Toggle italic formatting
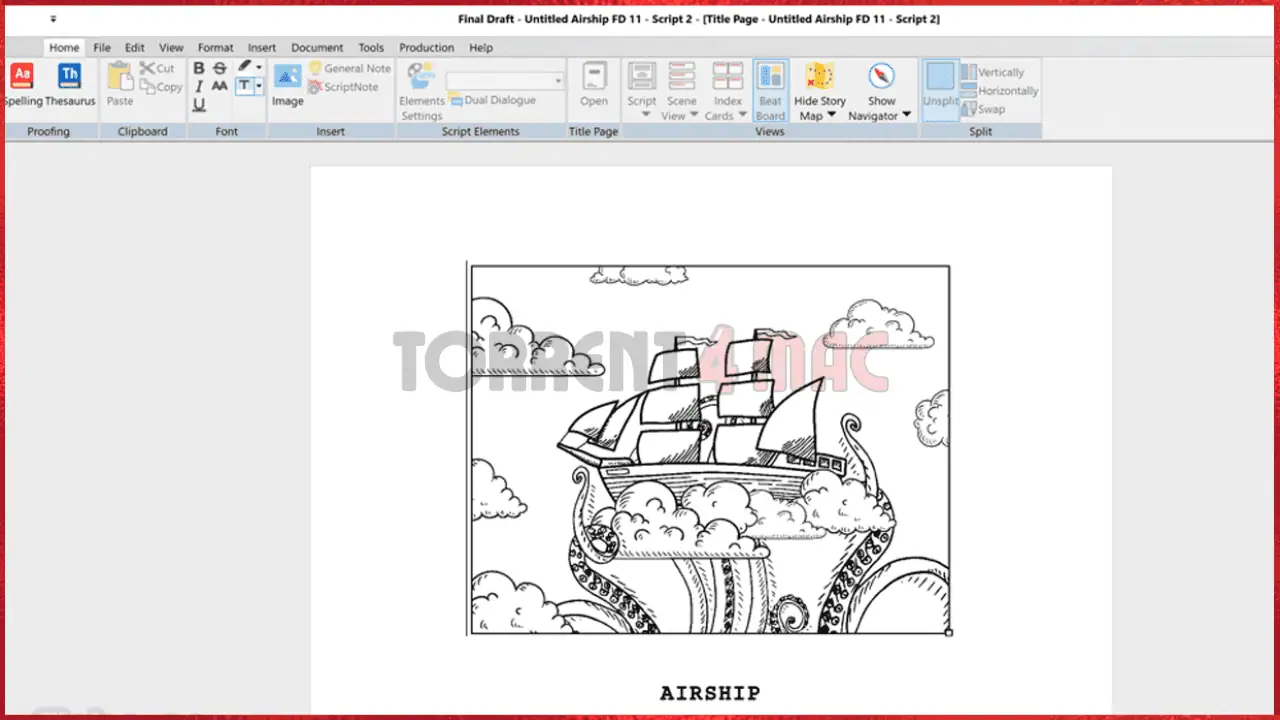1280x720 pixels. pyautogui.click(x=199, y=85)
